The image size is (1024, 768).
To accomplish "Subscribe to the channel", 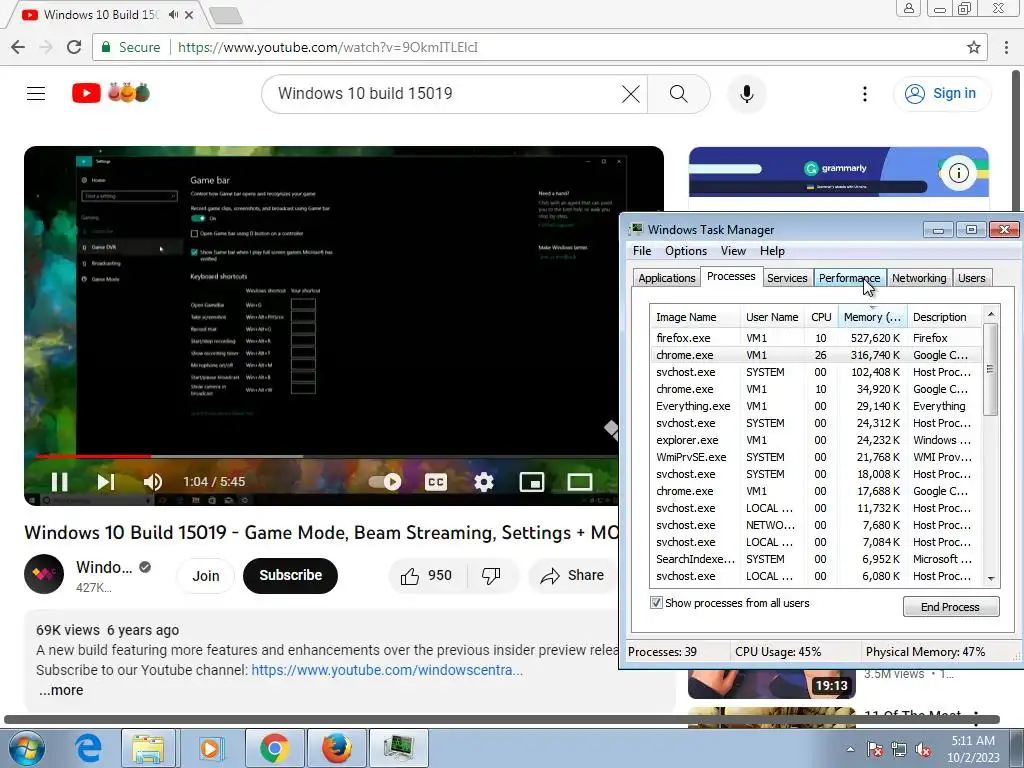I will pyautogui.click(x=291, y=575).
